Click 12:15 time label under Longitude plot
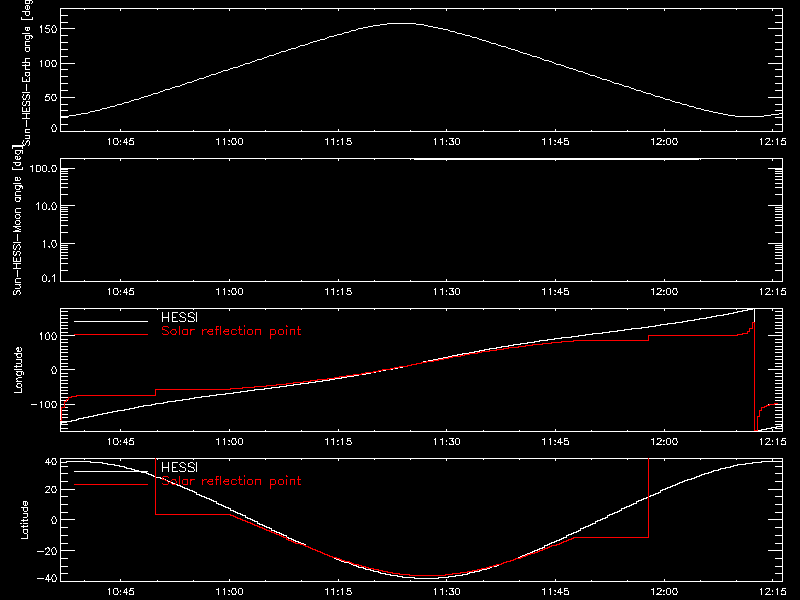Image resolution: width=800 pixels, height=600 pixels. tap(772, 442)
